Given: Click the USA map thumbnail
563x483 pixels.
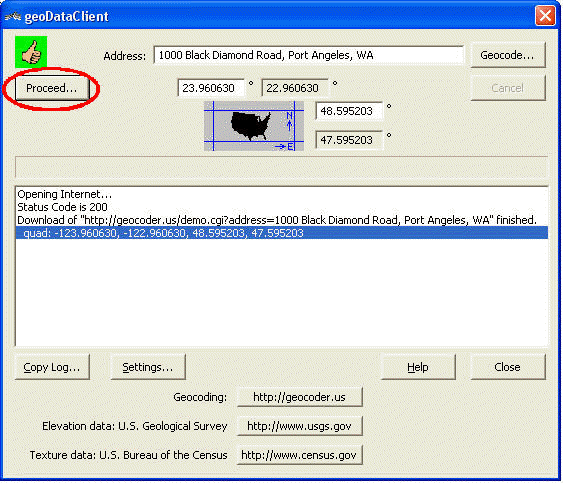Looking at the screenshot, I should 254,126.
